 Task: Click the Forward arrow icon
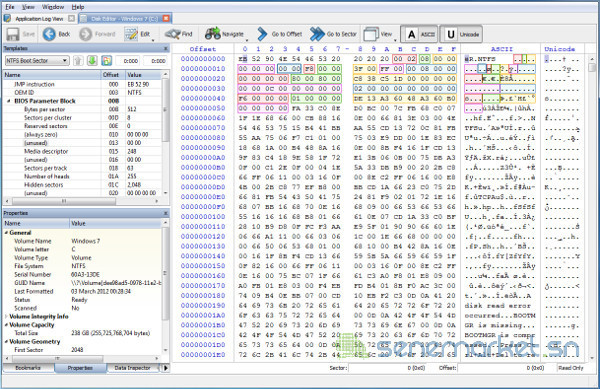(85, 34)
